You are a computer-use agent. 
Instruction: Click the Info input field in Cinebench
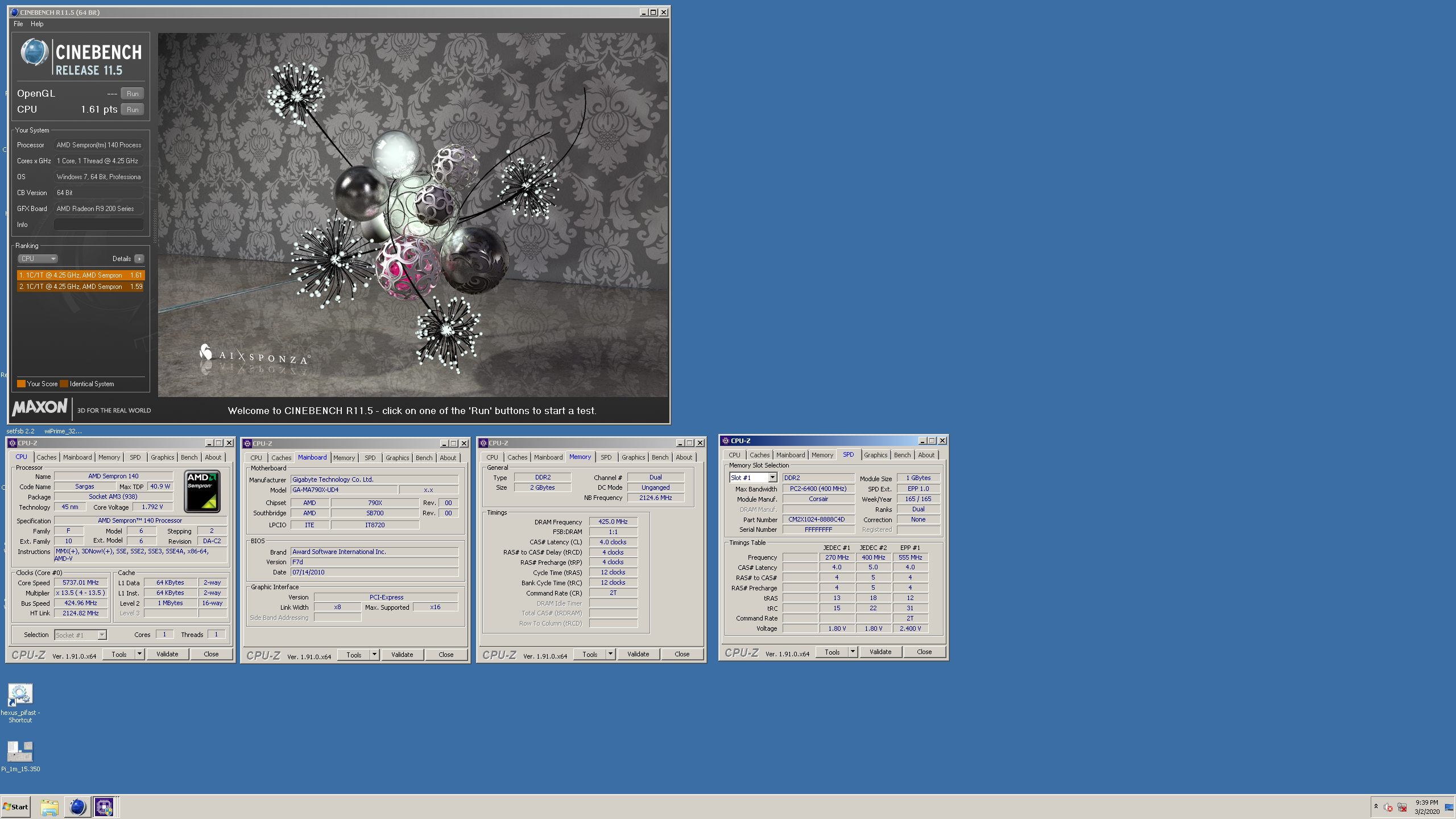click(x=98, y=225)
